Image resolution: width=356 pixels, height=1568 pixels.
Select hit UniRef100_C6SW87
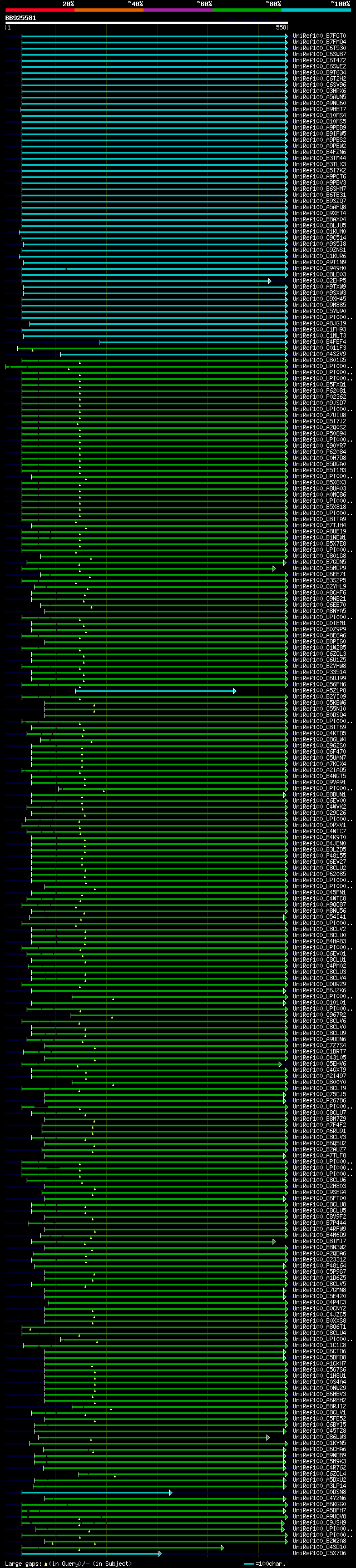319,54
